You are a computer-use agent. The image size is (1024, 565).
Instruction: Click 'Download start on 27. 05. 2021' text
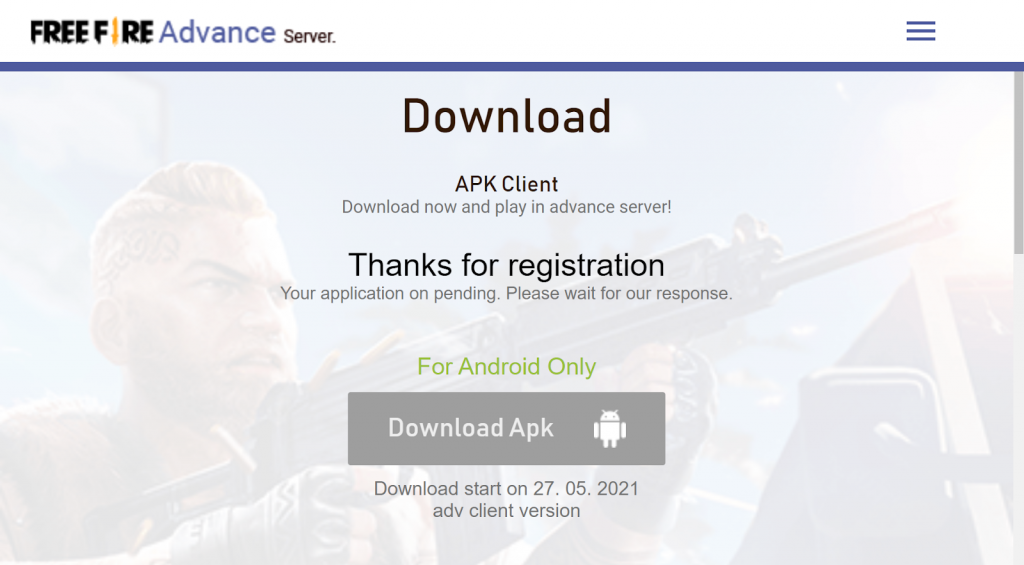[506, 489]
